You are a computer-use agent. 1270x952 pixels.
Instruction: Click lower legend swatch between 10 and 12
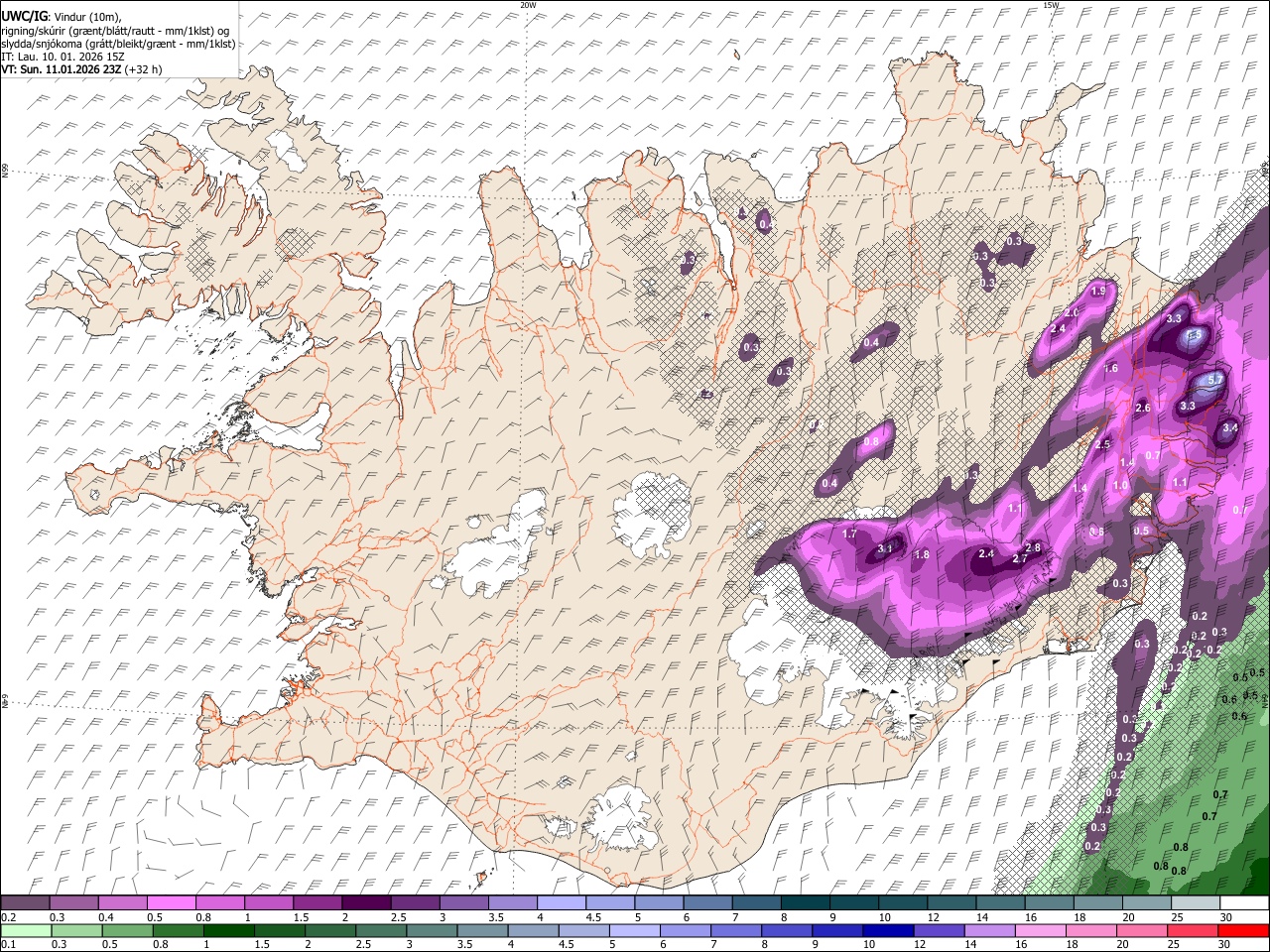[890, 930]
